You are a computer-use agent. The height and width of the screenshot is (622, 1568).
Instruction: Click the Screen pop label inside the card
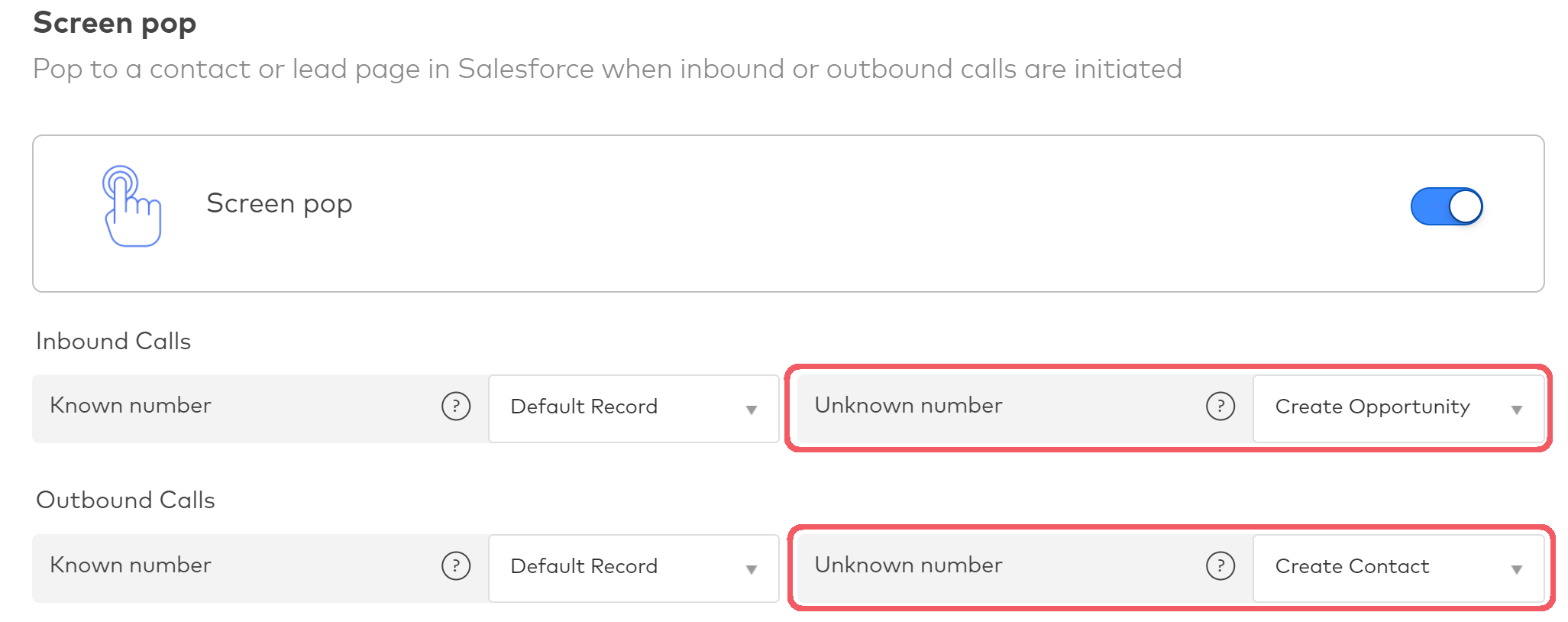(x=280, y=204)
